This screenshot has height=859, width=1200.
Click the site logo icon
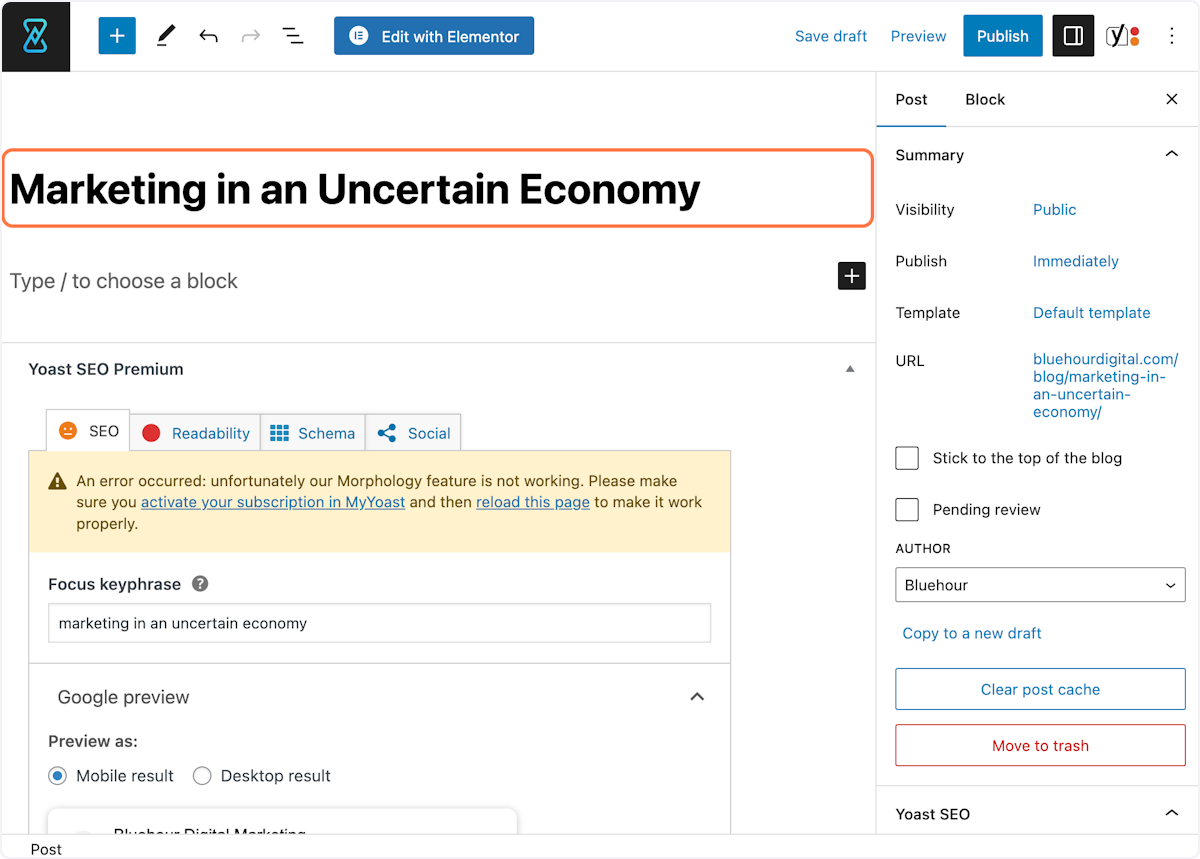(x=36, y=36)
